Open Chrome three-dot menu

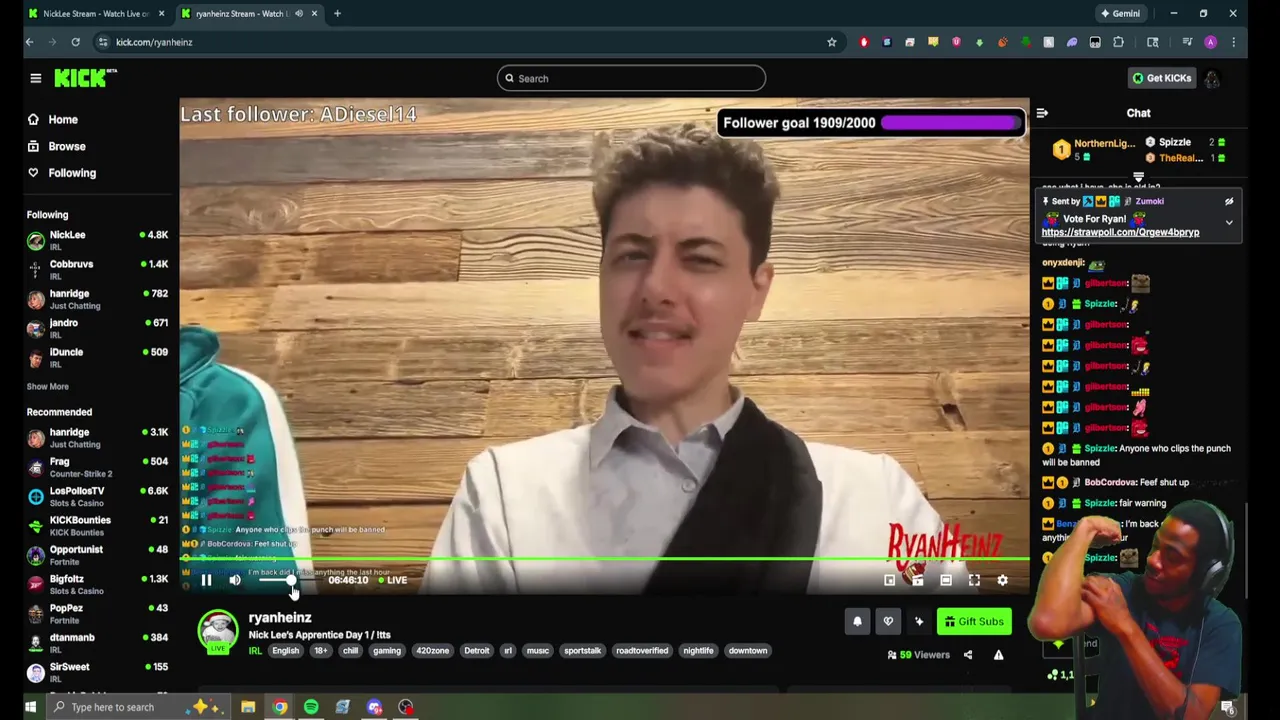pos(1234,42)
